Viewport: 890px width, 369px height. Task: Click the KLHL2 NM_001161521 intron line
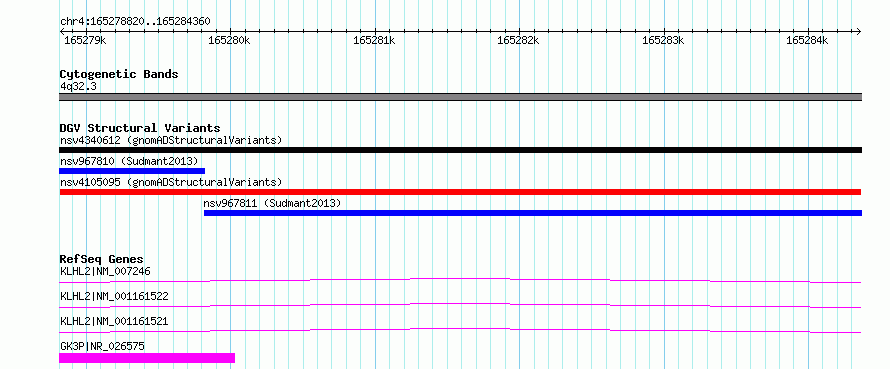[460, 330]
